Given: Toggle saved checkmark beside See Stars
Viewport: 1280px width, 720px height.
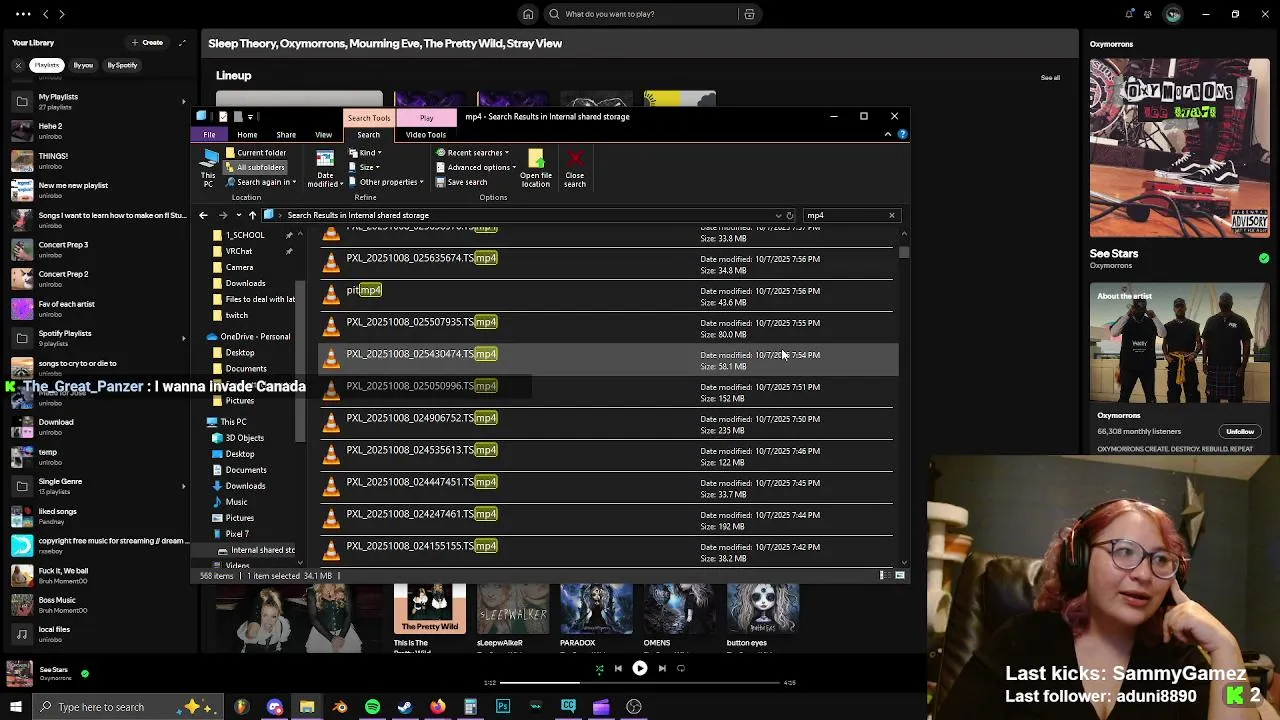Looking at the screenshot, I should tap(1264, 258).
